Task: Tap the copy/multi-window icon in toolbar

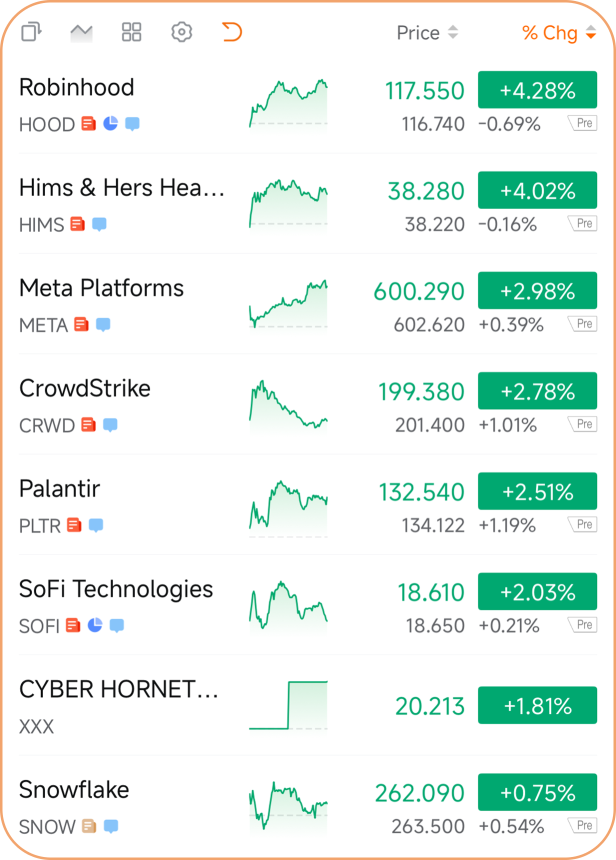Action: (x=31, y=32)
